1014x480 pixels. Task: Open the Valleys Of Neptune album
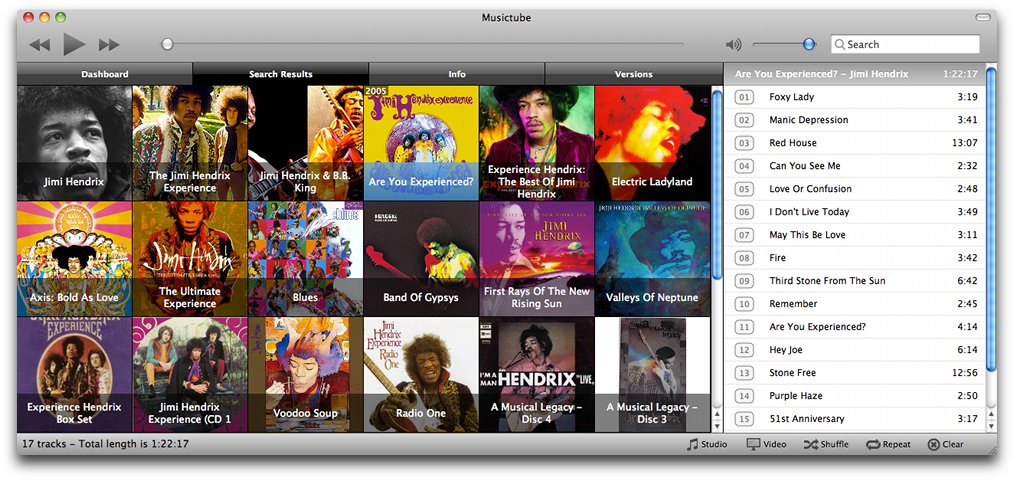click(652, 259)
